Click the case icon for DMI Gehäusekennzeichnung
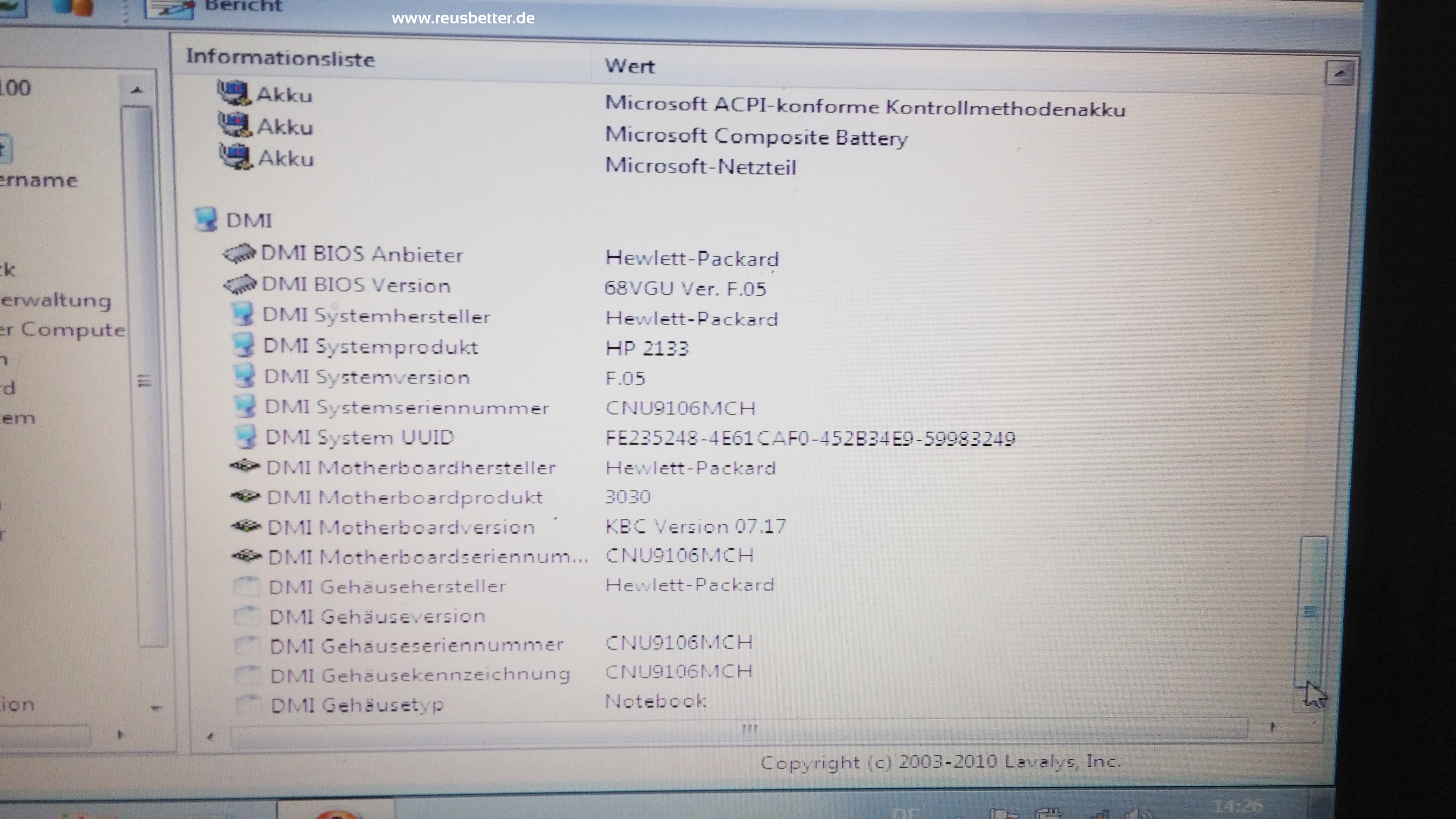 pyautogui.click(x=248, y=675)
